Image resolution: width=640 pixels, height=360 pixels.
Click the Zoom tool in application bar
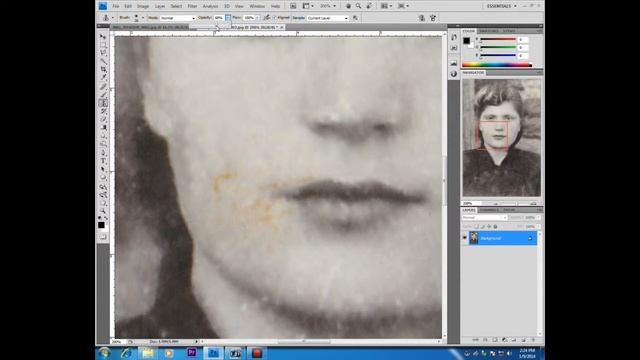358,6
